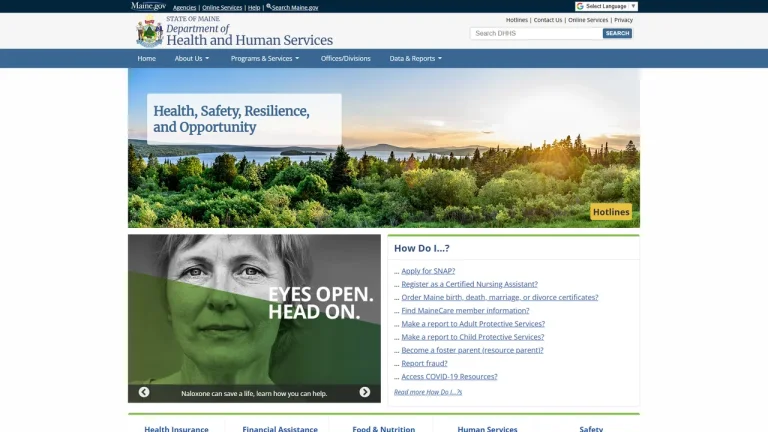Open Read more How Do I...?s link

[x=428, y=392]
